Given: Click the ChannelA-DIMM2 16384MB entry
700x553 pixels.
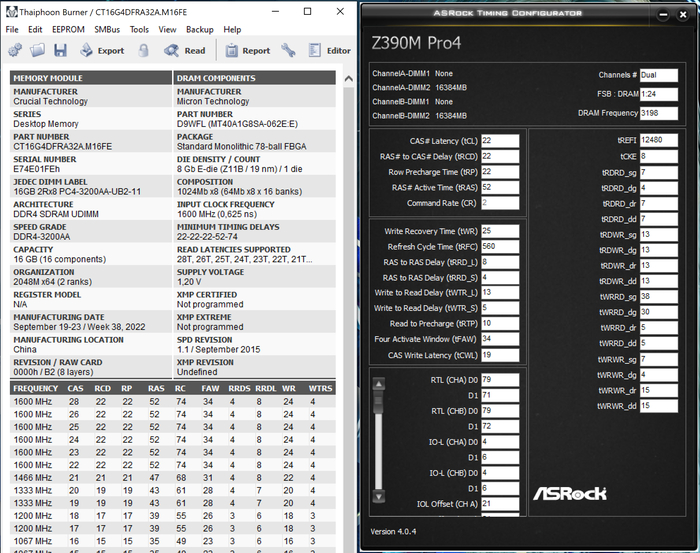Looking at the screenshot, I should (x=420, y=87).
